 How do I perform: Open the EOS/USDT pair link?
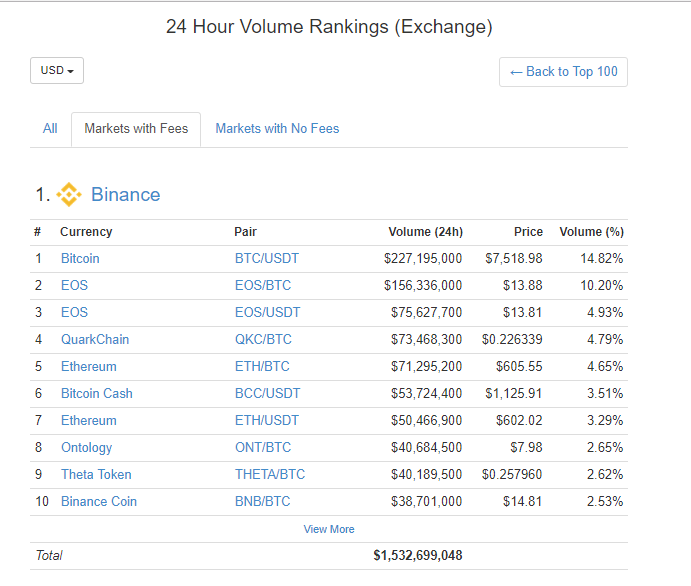tap(267, 312)
